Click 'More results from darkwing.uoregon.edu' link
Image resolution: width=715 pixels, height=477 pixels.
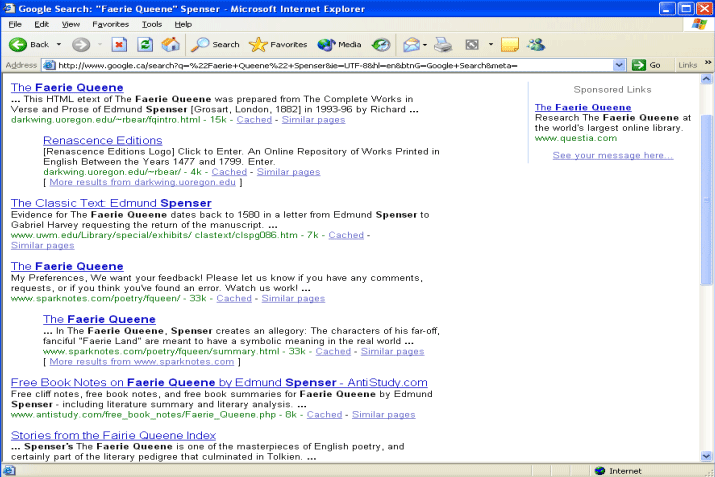click(143, 182)
